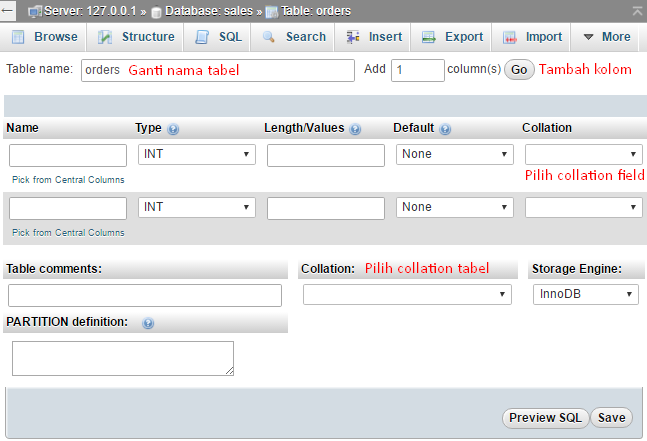The width and height of the screenshot is (647, 441).
Task: Click the Table comments input field
Action: pyautogui.click(x=145, y=295)
